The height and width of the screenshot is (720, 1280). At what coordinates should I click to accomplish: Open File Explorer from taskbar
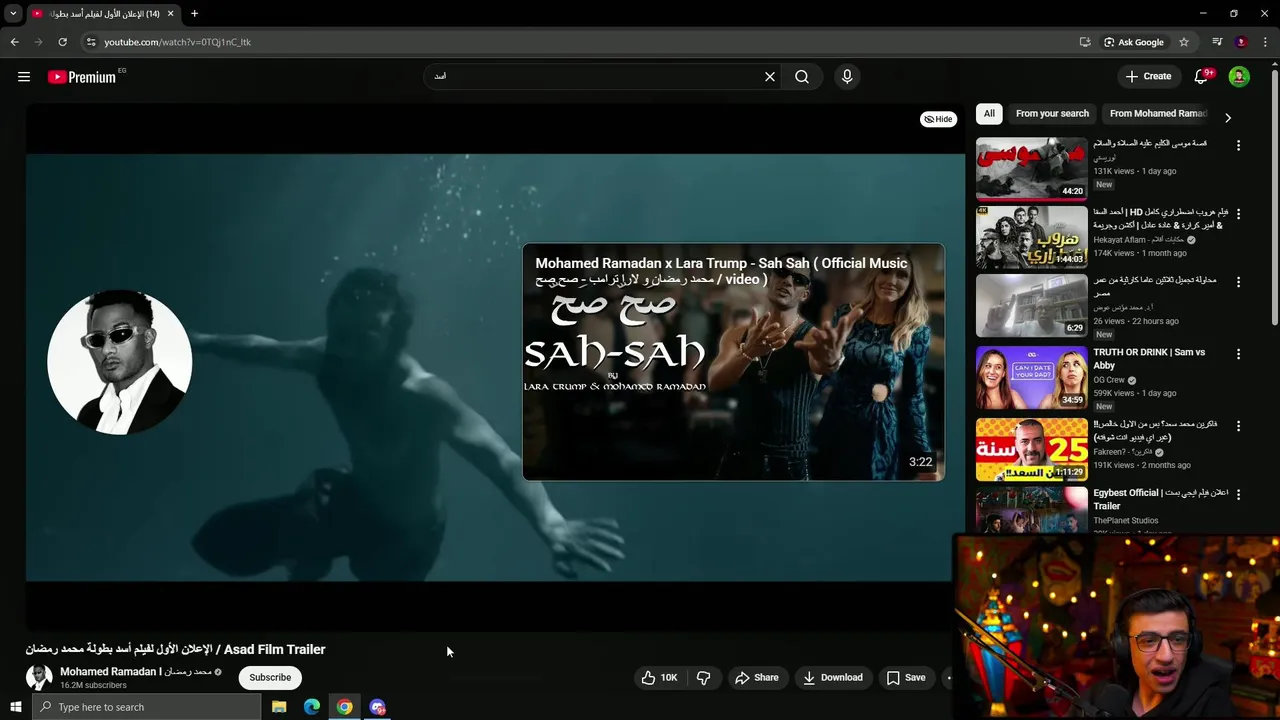(279, 707)
